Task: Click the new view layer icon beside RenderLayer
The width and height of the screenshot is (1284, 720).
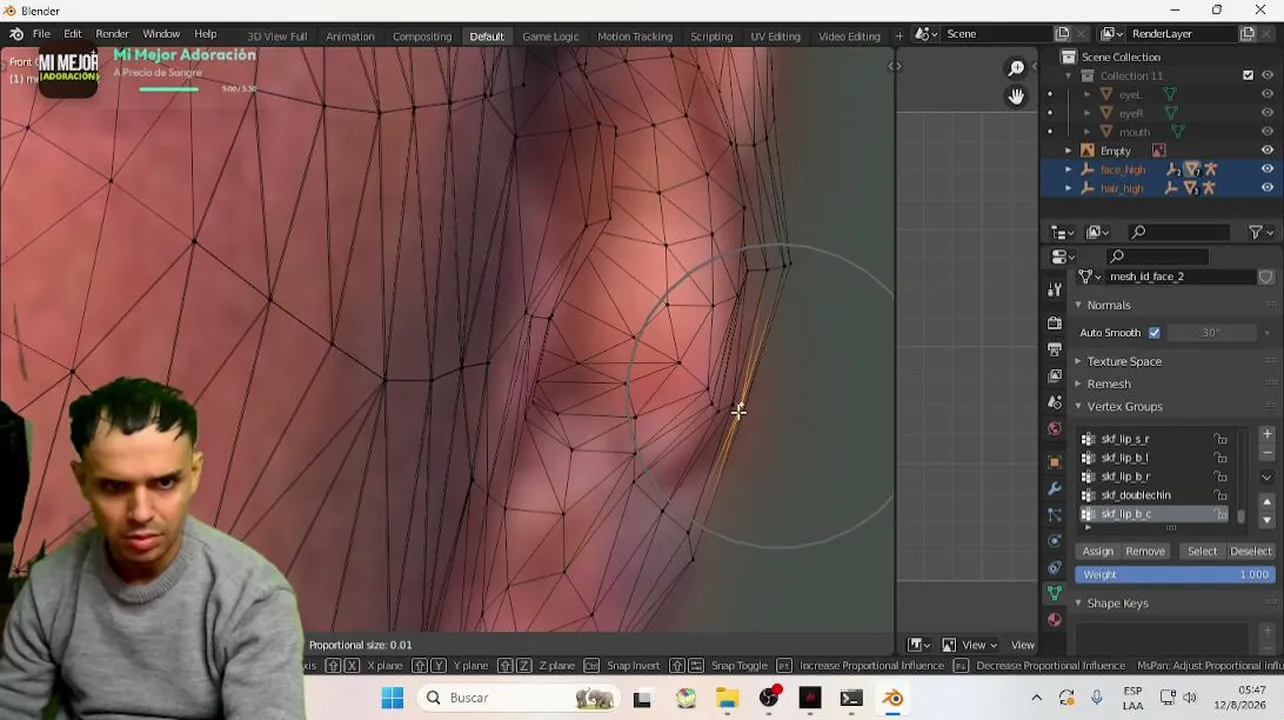Action: pyautogui.click(x=1247, y=34)
